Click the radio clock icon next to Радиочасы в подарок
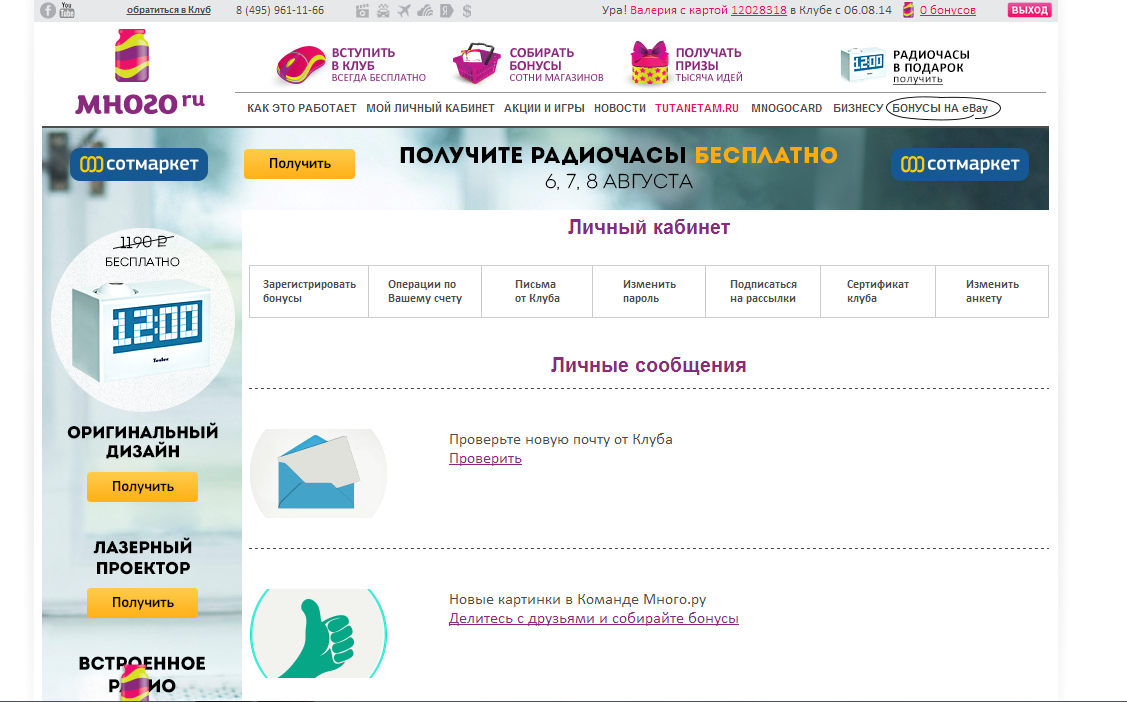 tap(862, 64)
